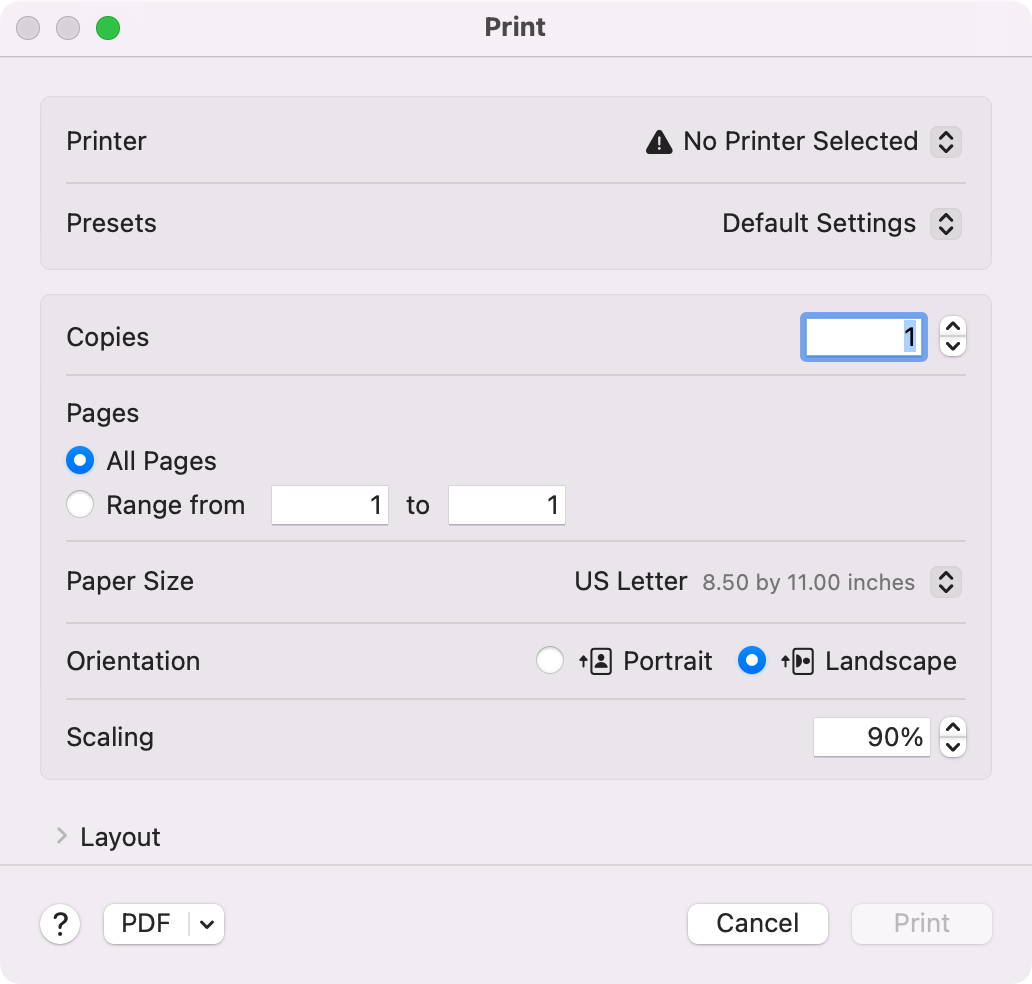1032x984 pixels.
Task: Choose Portrait orientation radio button
Action: point(550,661)
